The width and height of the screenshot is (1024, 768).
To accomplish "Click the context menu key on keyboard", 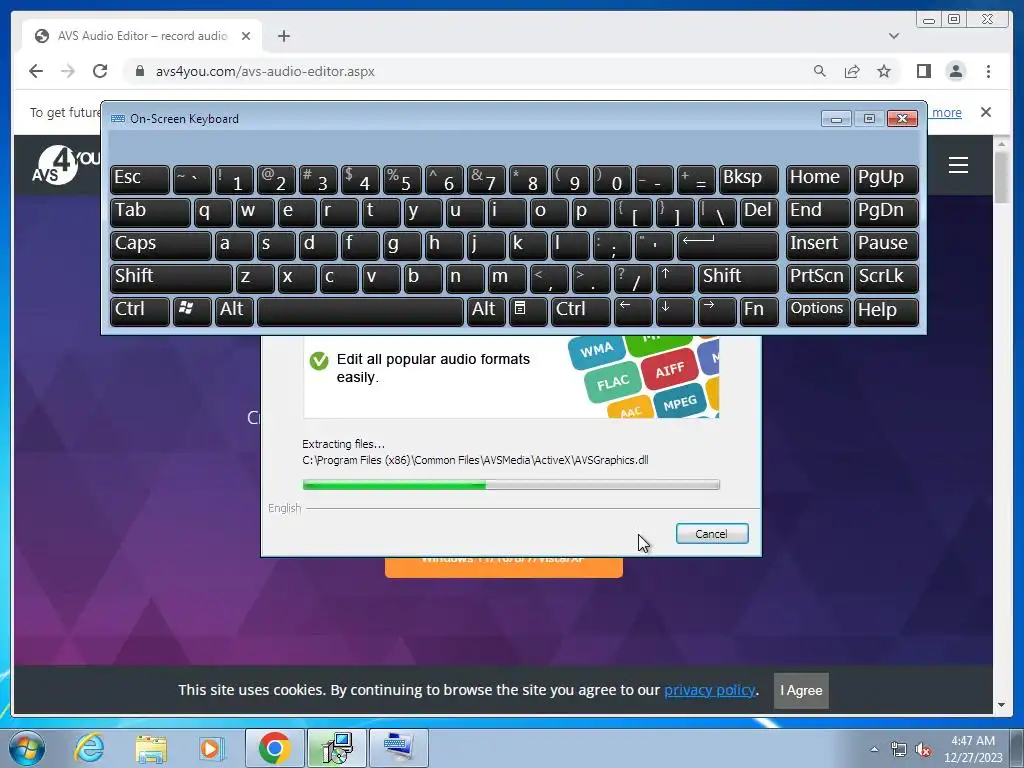I will [x=528, y=311].
